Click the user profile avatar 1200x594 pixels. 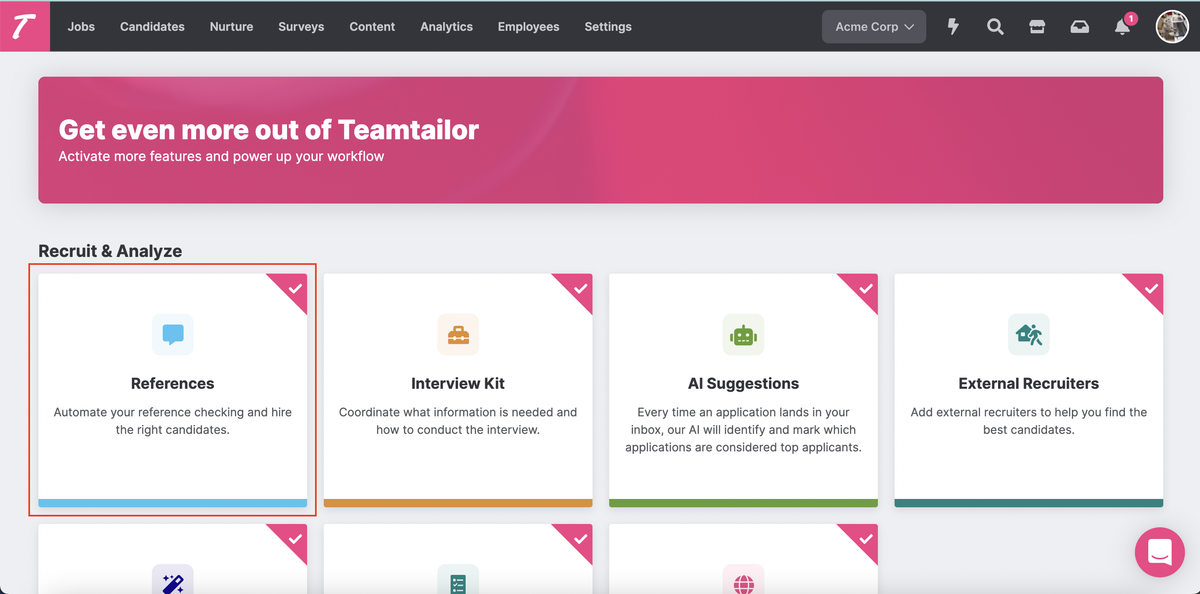click(1172, 27)
